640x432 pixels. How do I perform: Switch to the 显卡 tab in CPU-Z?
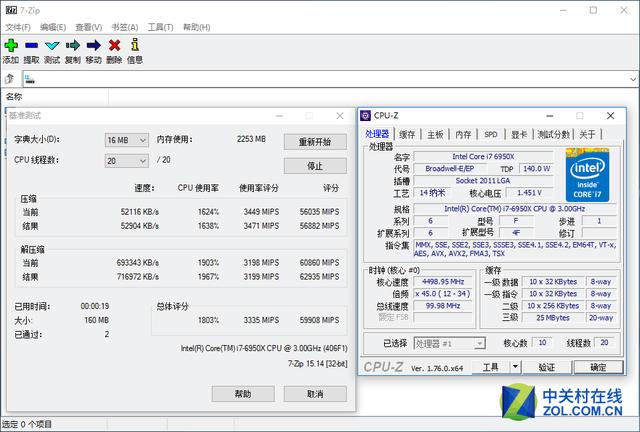(x=519, y=134)
